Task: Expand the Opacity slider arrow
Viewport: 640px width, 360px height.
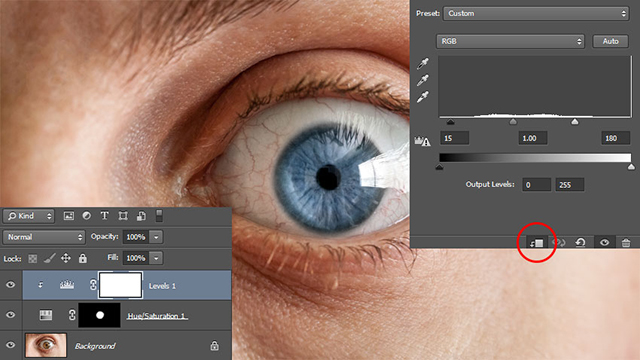Action: coord(156,237)
